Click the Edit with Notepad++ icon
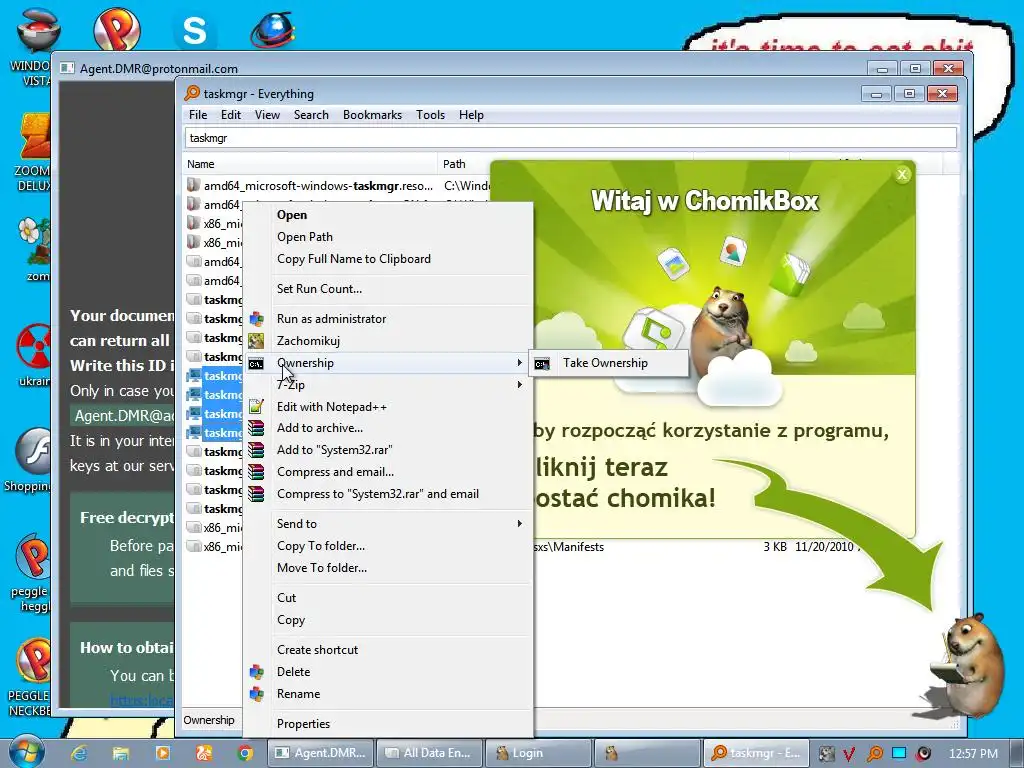 256,406
